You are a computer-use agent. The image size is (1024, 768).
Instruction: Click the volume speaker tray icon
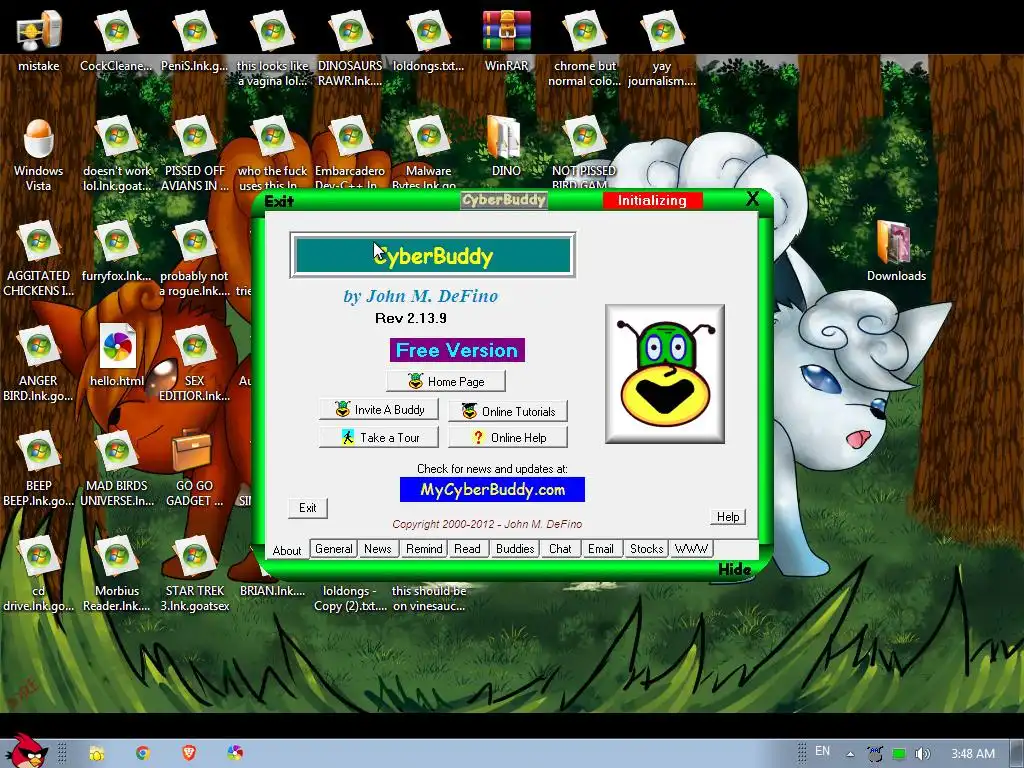pos(922,754)
